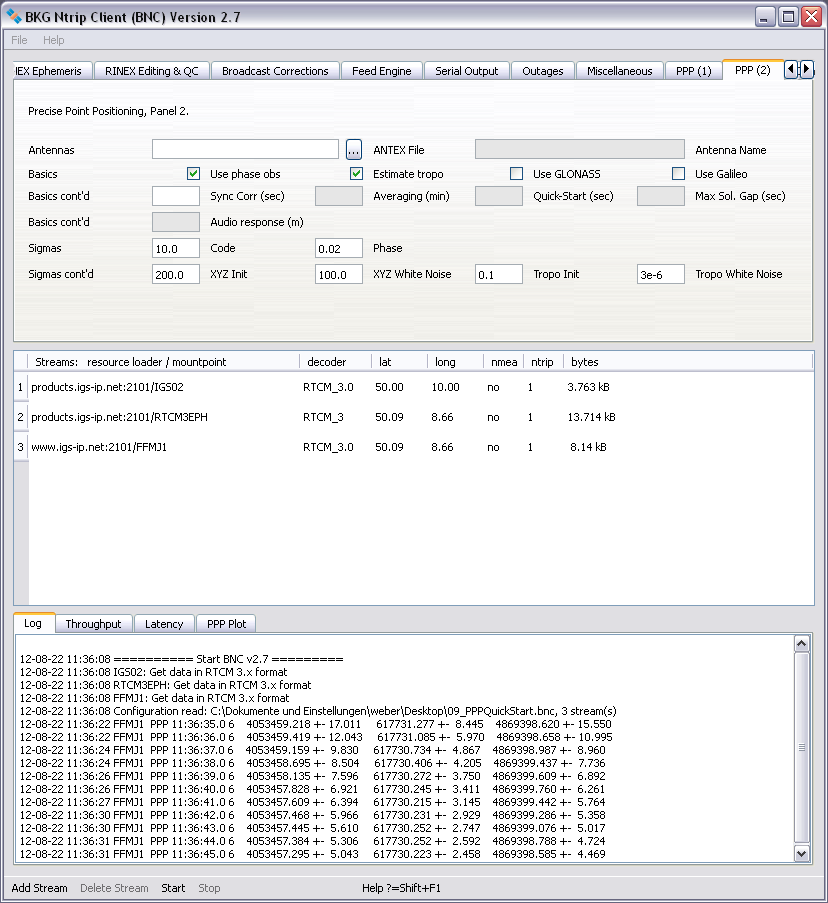
Task: Click the log scrollbar down arrow
Action: (x=801, y=853)
